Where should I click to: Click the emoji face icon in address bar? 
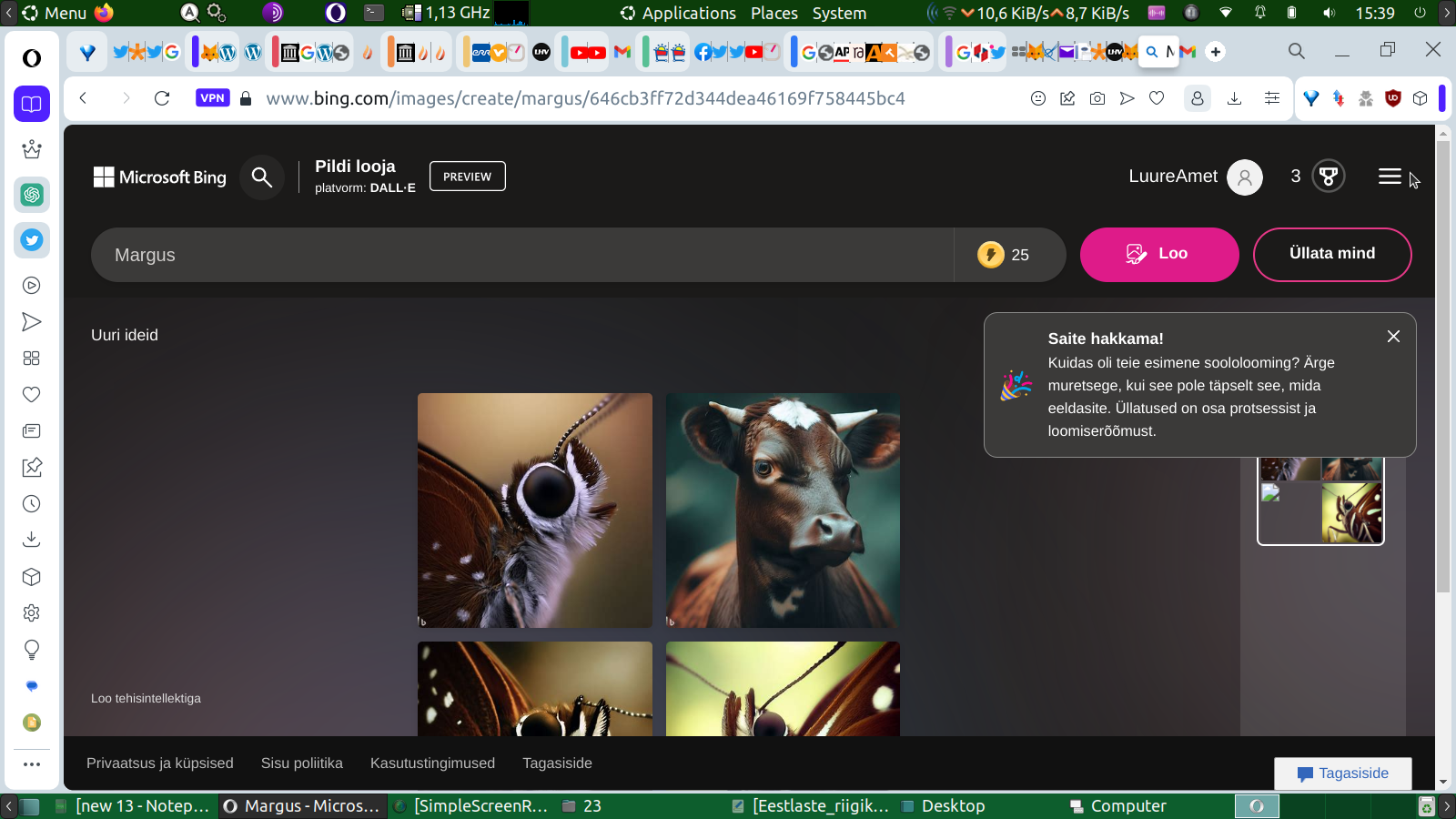[1038, 98]
